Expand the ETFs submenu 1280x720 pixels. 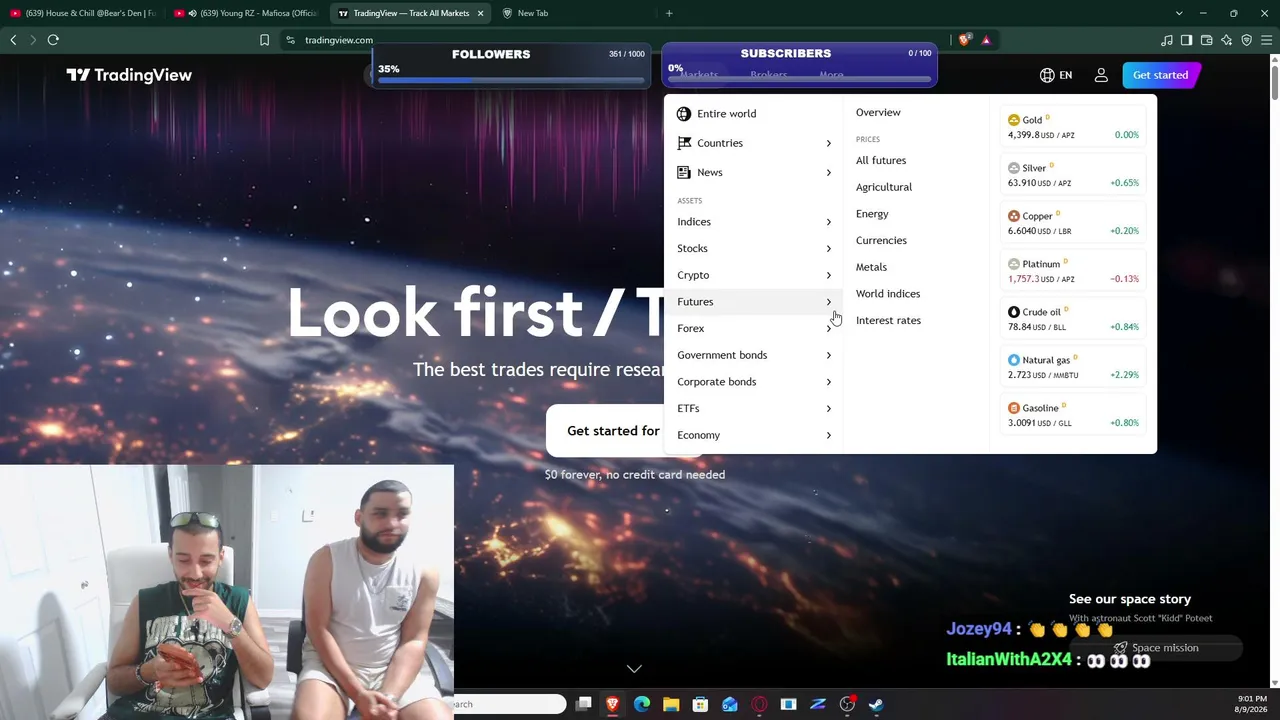(754, 408)
